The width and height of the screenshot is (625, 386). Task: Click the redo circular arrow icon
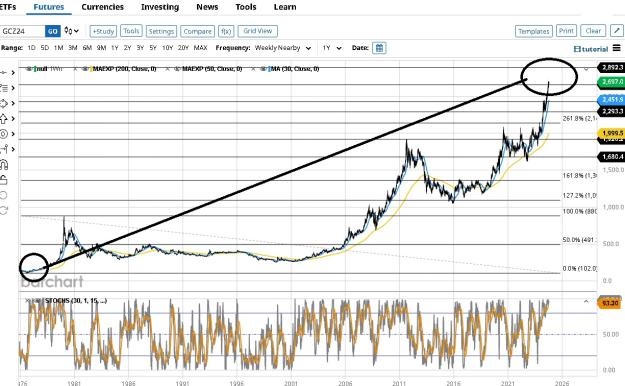[x=4, y=210]
